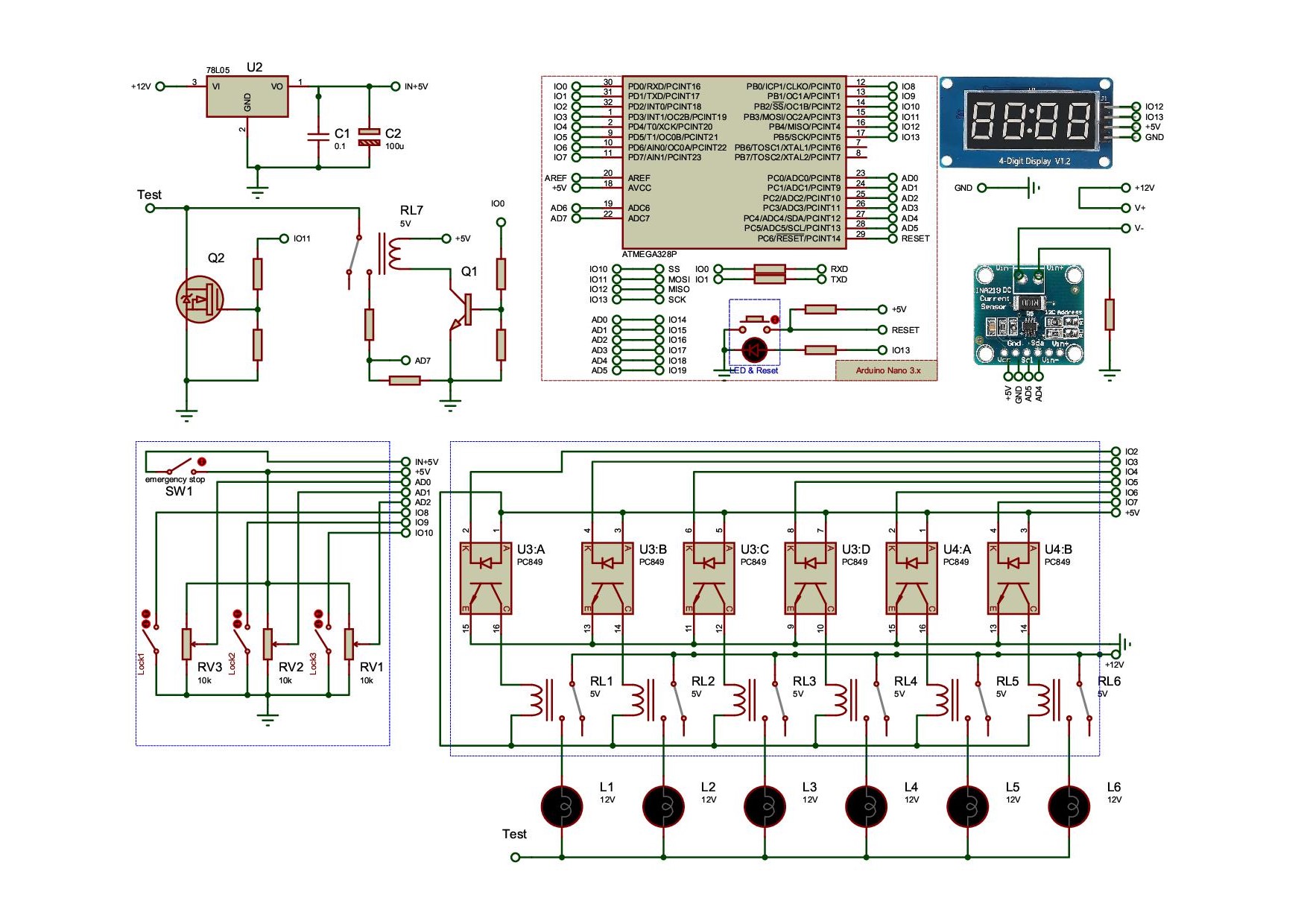Select the U3:C optocoupler
The width and height of the screenshot is (1307, 924).
[x=709, y=578]
